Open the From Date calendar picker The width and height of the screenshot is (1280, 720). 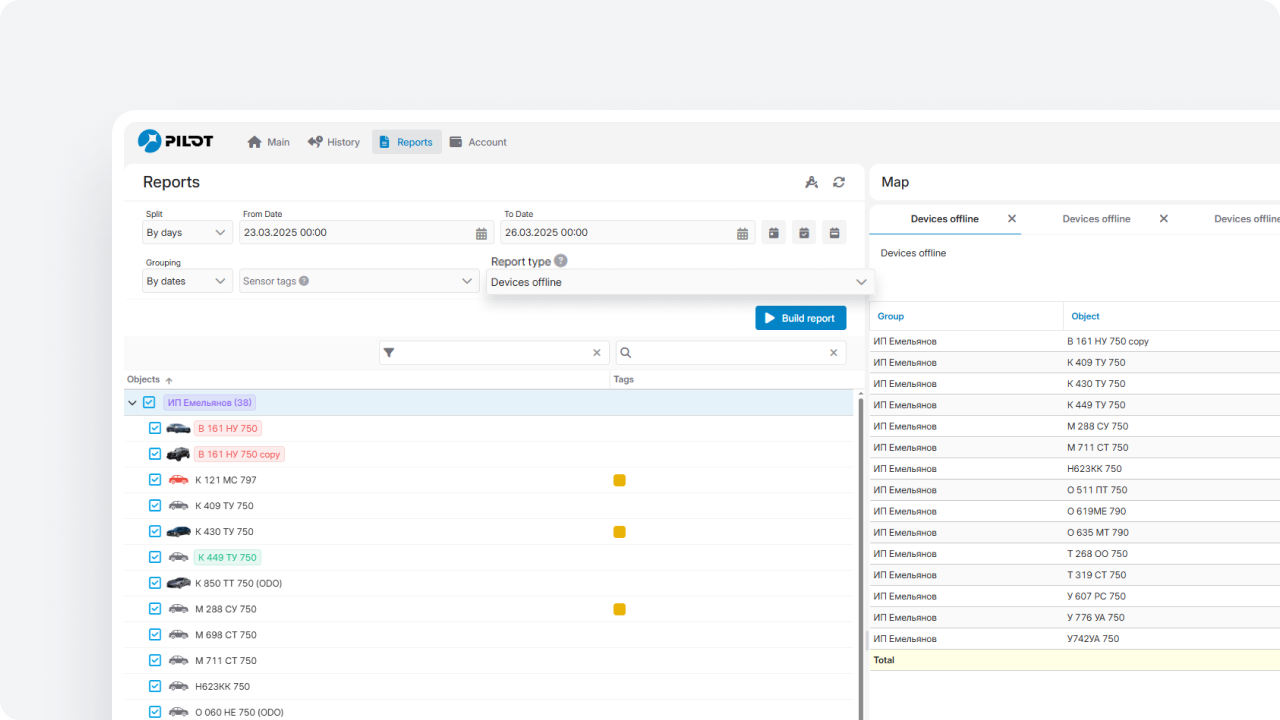pos(481,233)
